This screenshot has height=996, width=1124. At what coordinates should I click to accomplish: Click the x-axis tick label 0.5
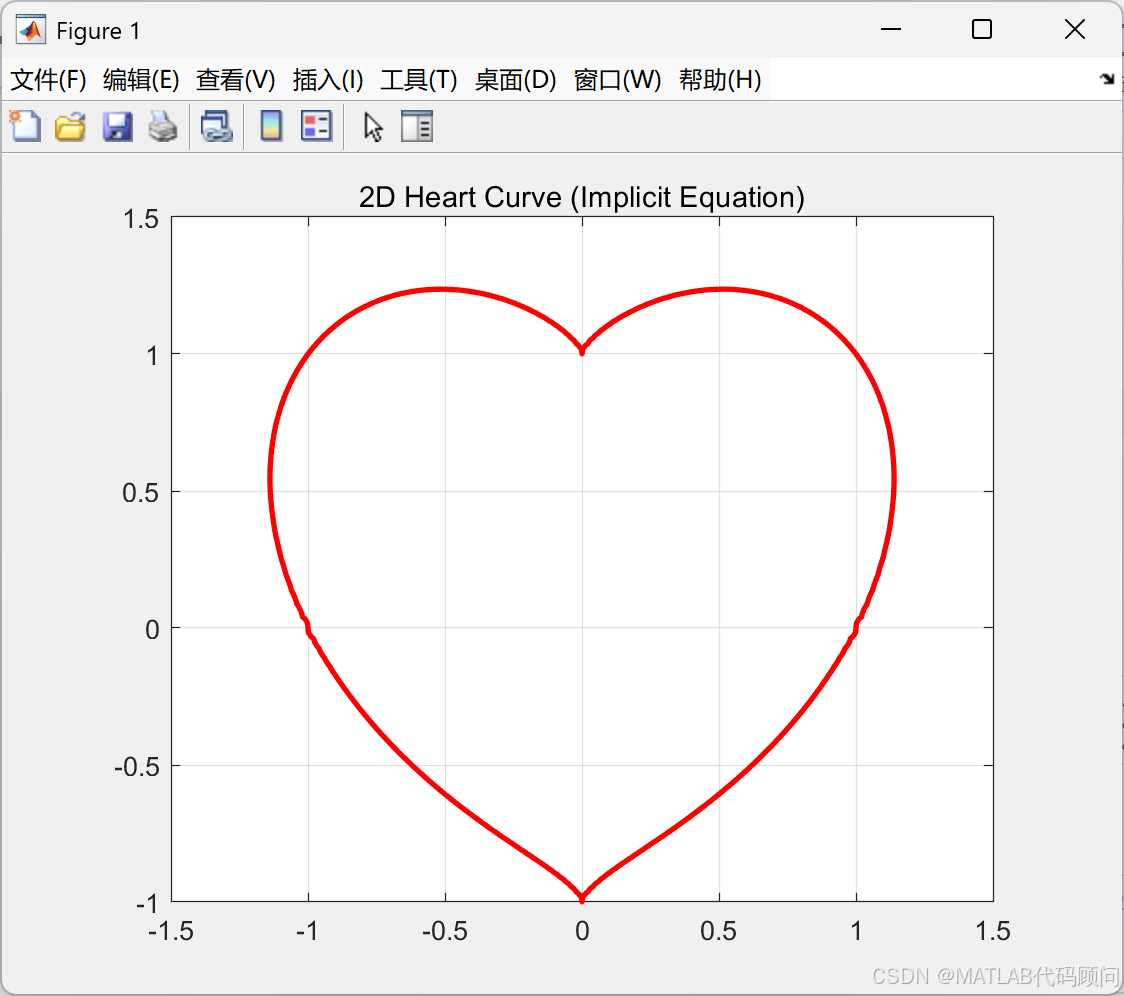click(x=718, y=931)
